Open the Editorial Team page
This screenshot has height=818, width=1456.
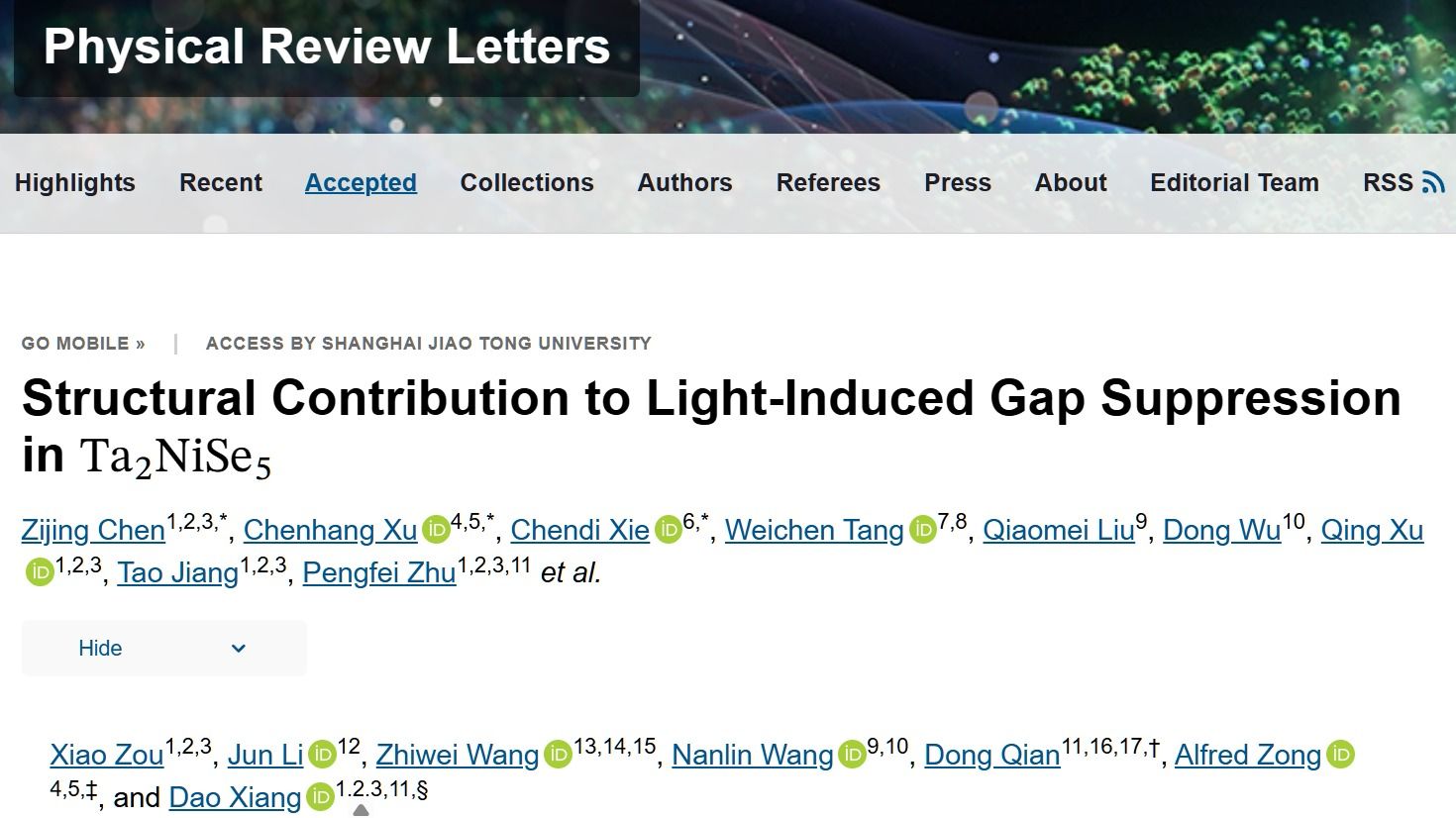click(1234, 182)
